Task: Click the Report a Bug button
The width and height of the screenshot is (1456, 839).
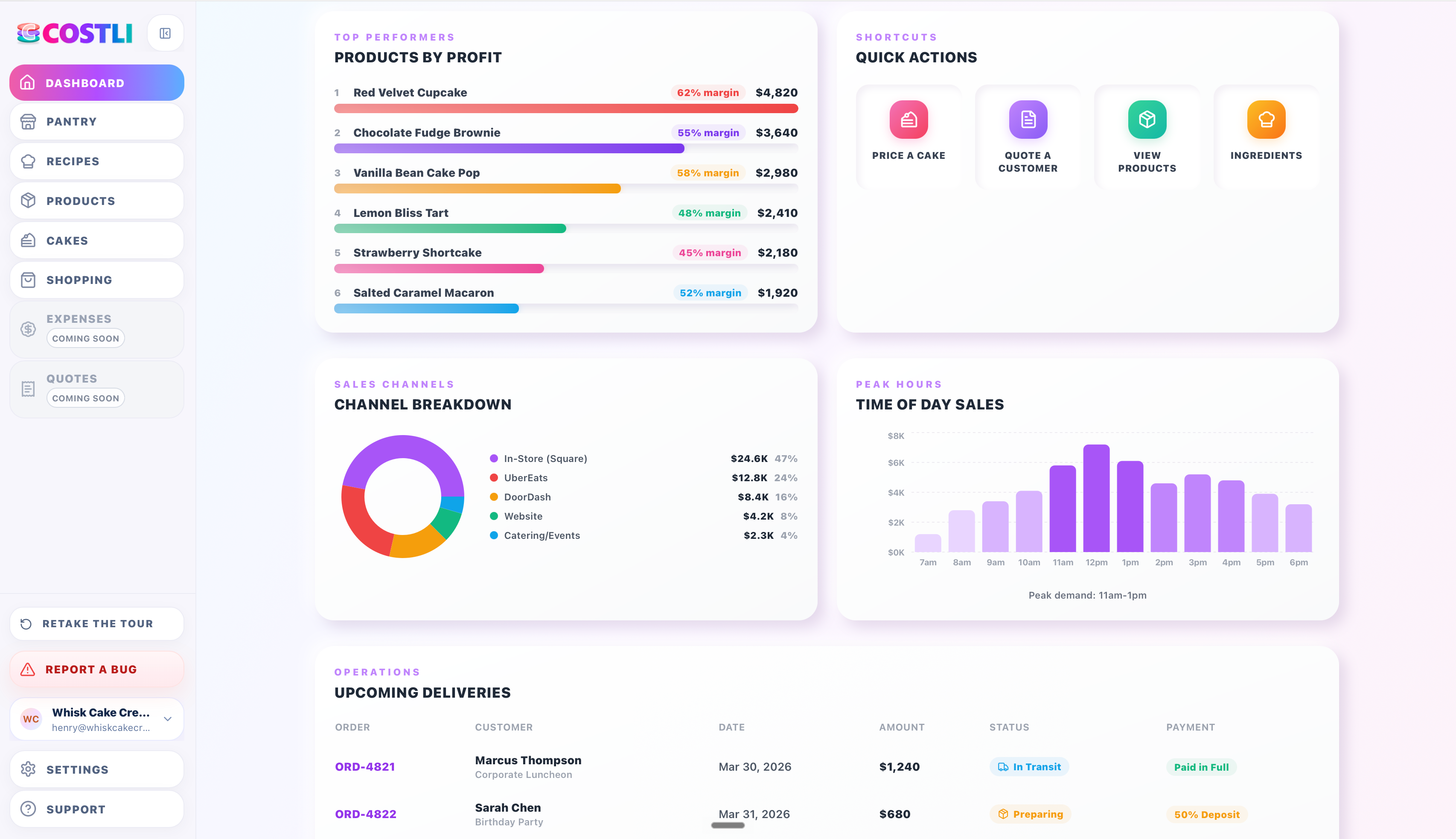Action: coord(97,669)
